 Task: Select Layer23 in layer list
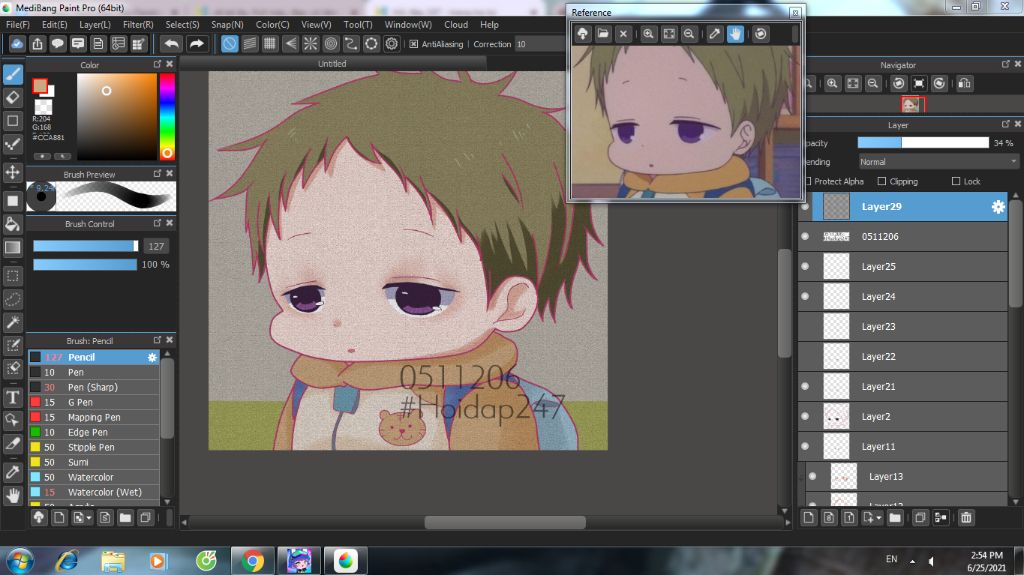(903, 326)
